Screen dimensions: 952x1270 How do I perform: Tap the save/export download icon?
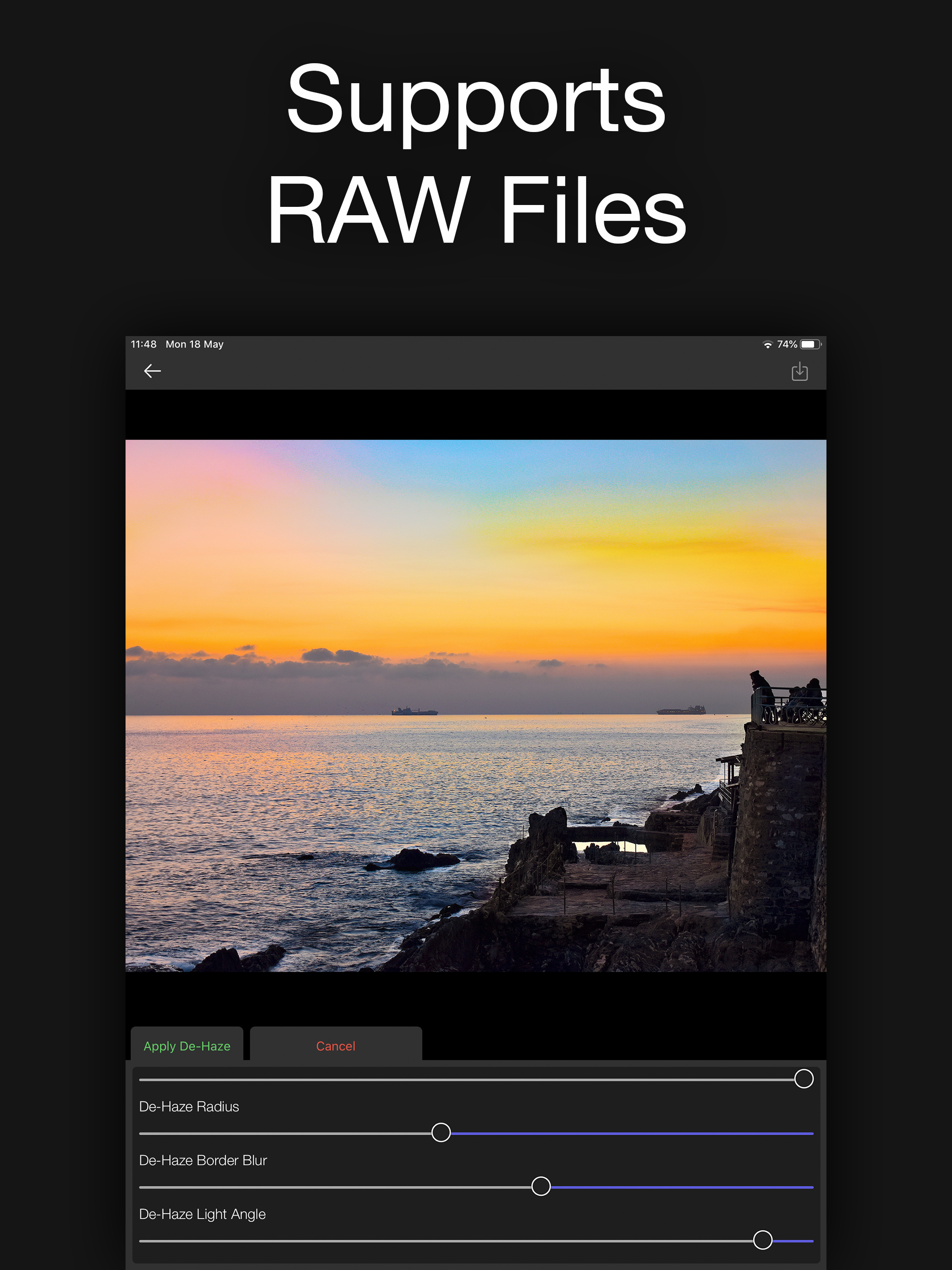[799, 371]
